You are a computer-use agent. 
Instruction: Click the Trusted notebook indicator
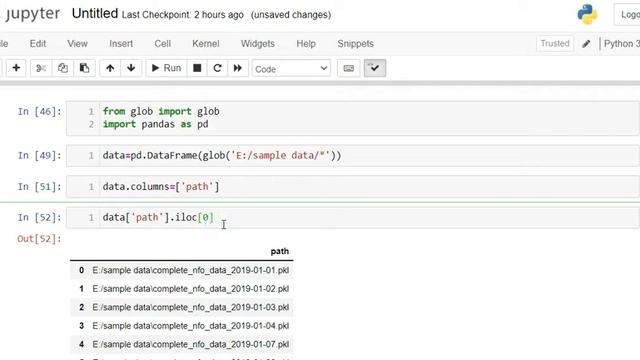(x=555, y=43)
